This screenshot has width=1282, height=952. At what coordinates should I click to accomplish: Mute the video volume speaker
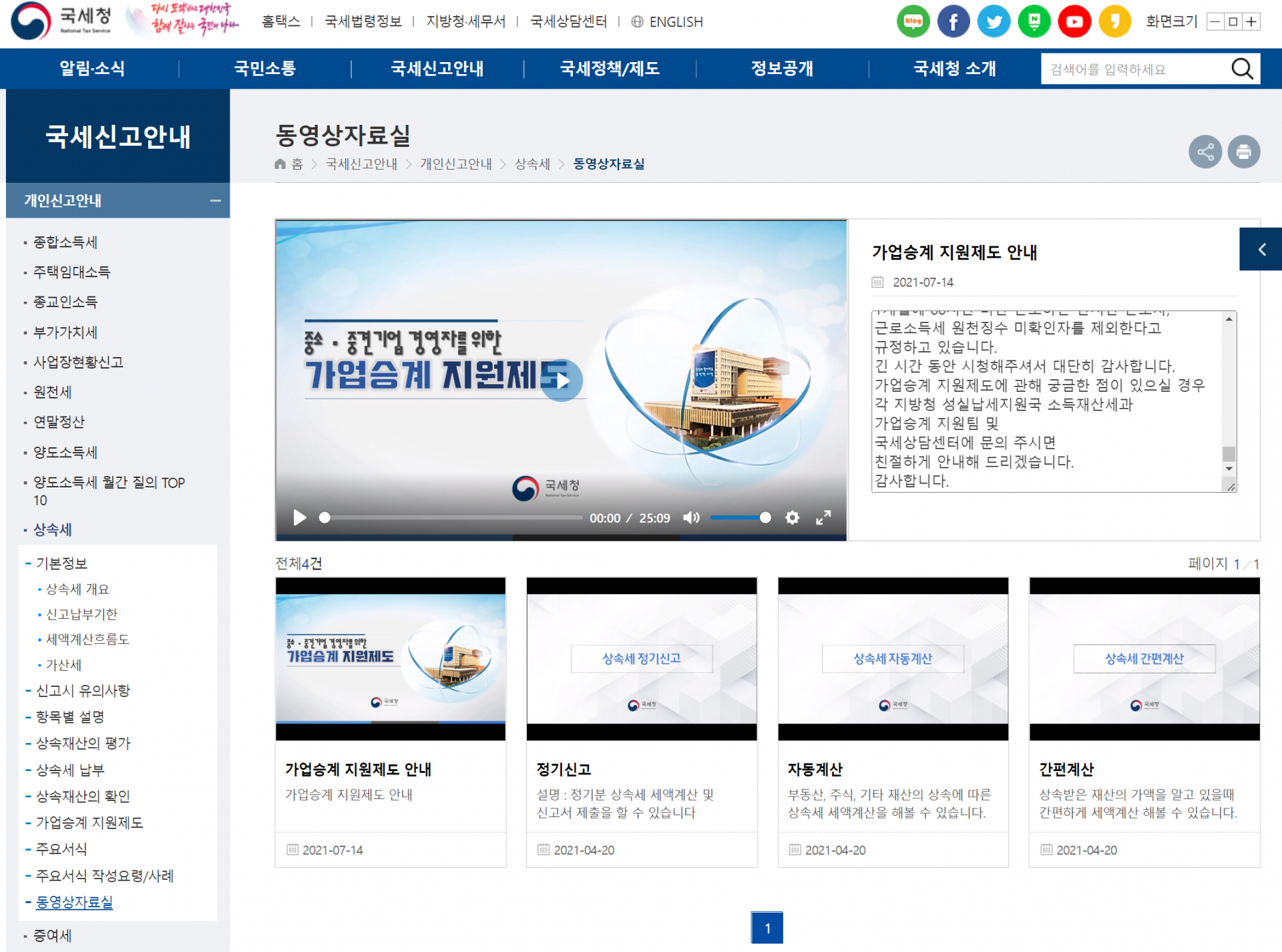point(691,517)
